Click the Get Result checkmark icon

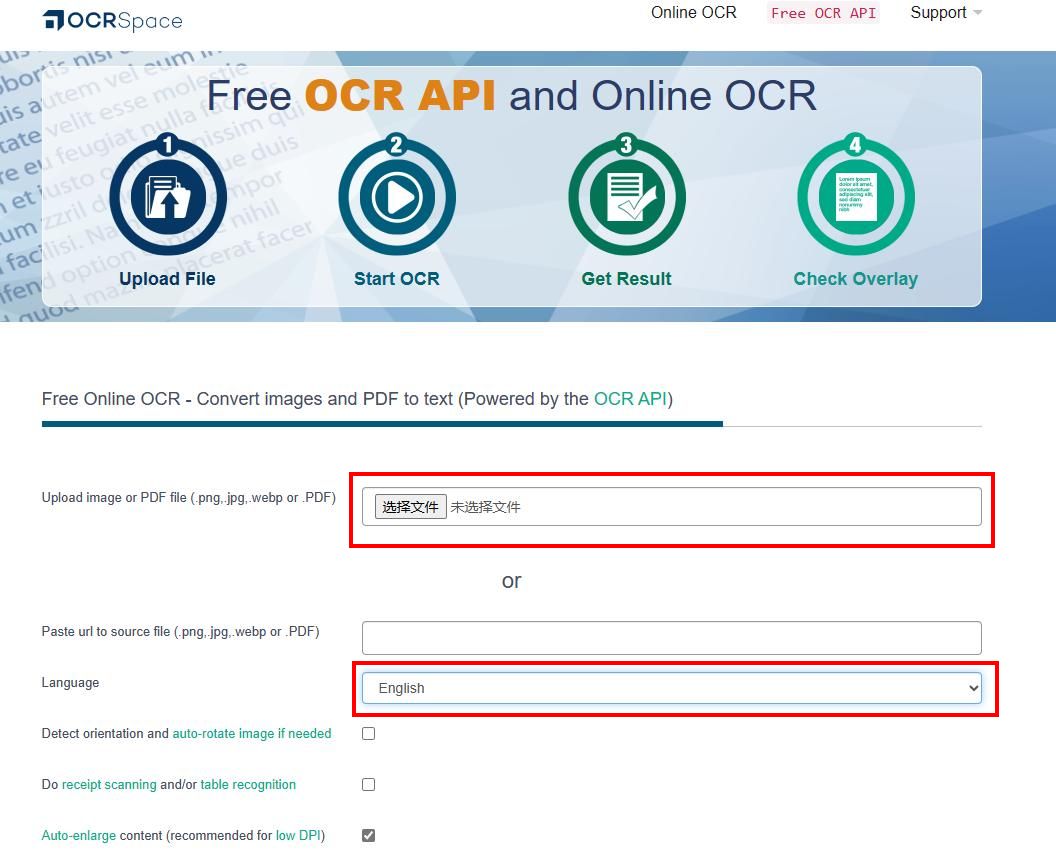[x=626, y=195]
